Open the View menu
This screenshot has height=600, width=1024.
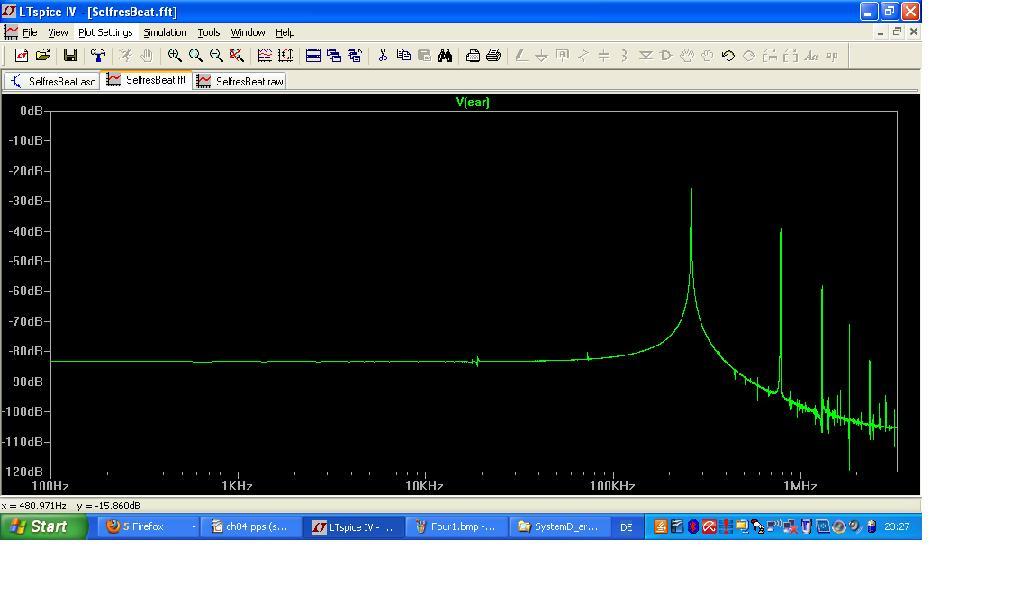57,33
